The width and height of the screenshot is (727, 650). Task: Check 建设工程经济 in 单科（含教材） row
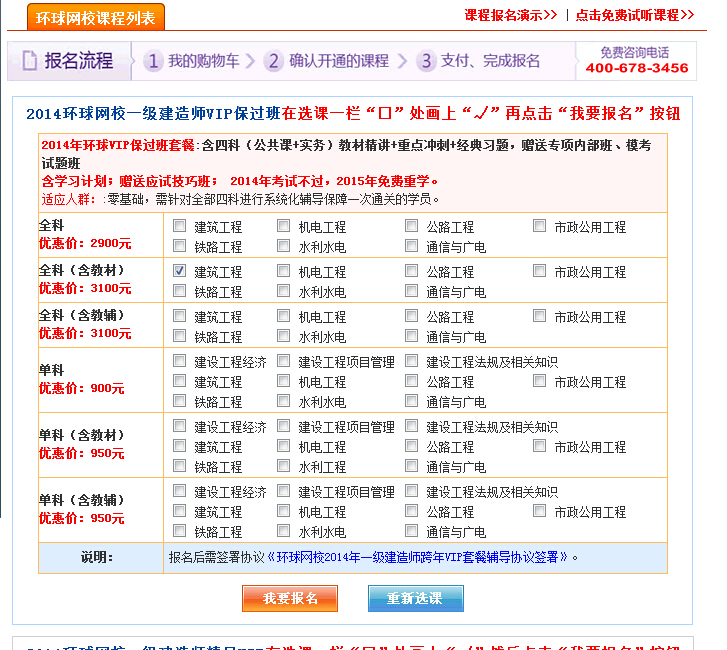click(x=179, y=426)
